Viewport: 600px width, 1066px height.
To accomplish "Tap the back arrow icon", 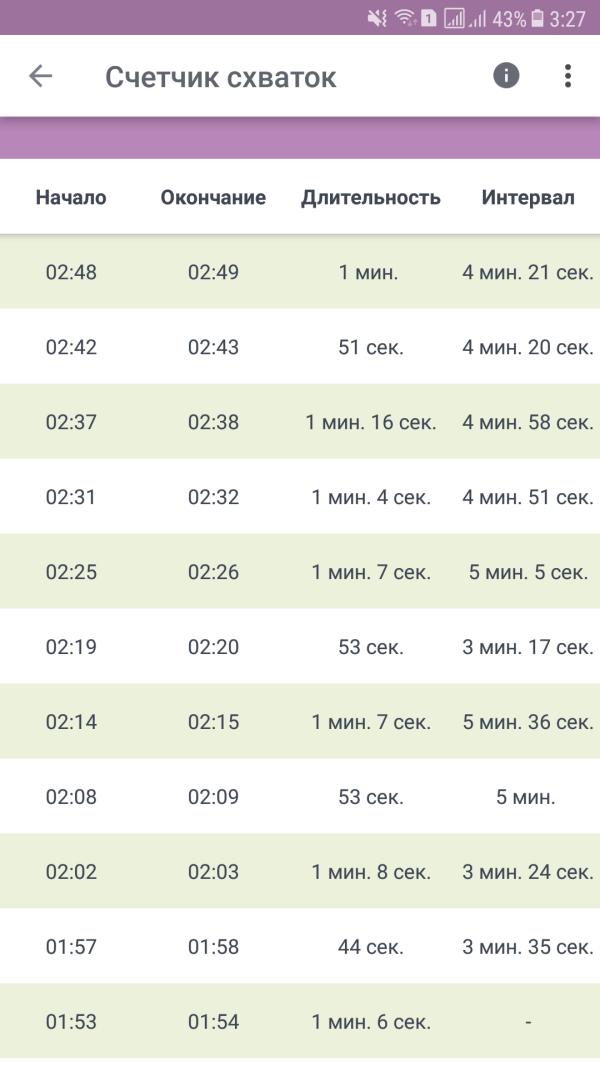I will click(x=40, y=76).
